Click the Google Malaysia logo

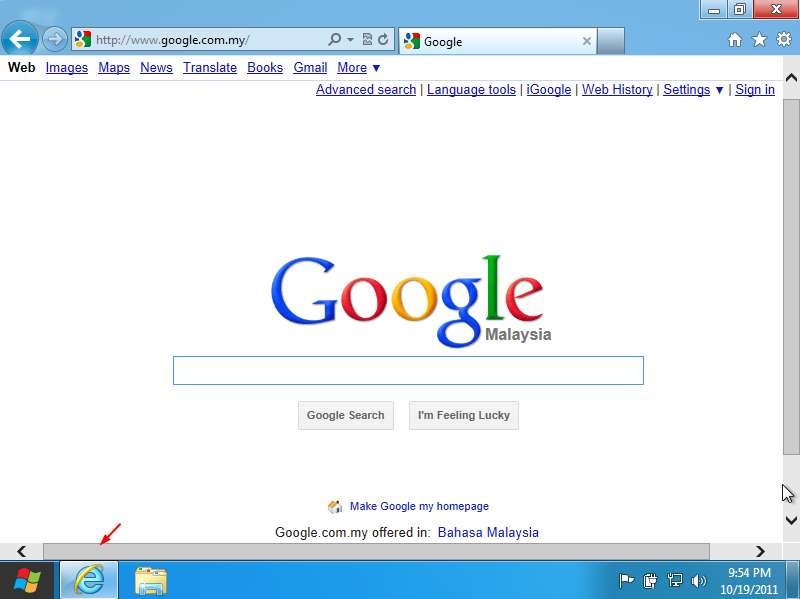tap(411, 301)
